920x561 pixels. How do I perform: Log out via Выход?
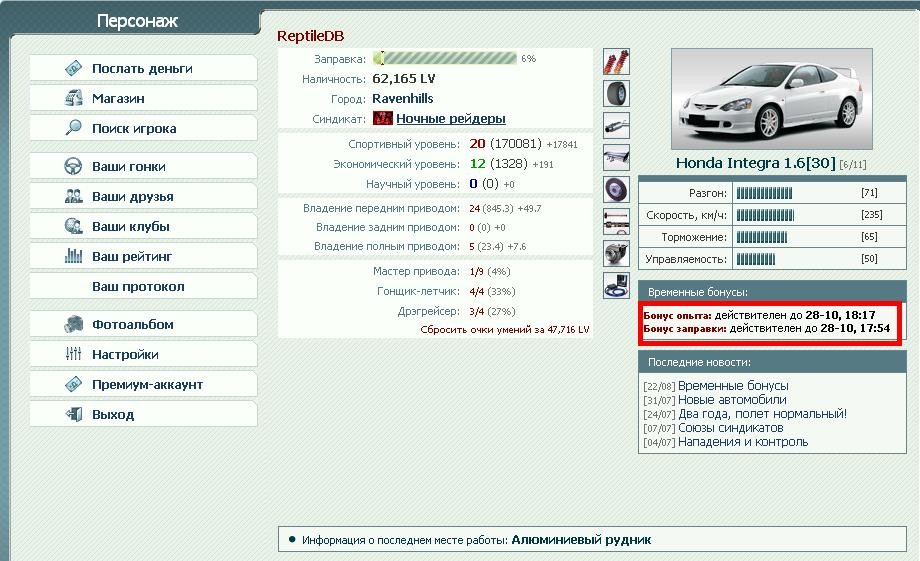click(143, 414)
